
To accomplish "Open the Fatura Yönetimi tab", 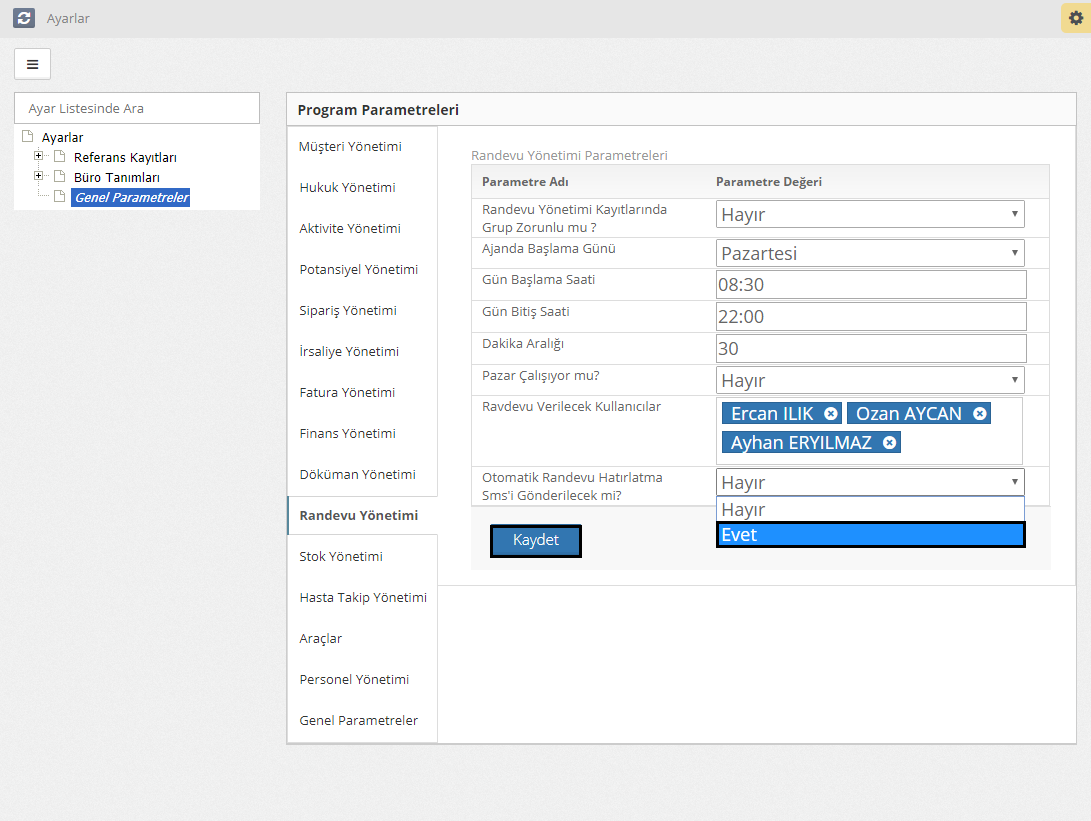I will point(347,393).
